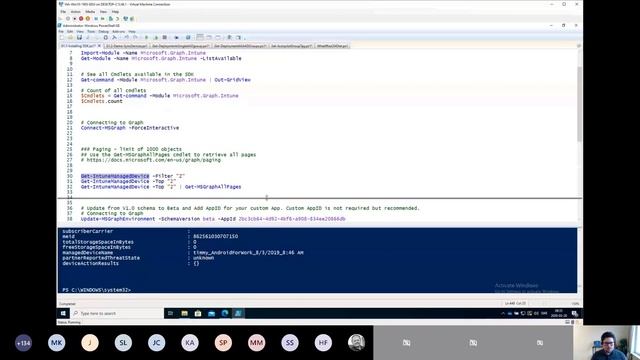Click red Shut Down icon in VM toolbar
640x360 pixels.
[81, 19]
